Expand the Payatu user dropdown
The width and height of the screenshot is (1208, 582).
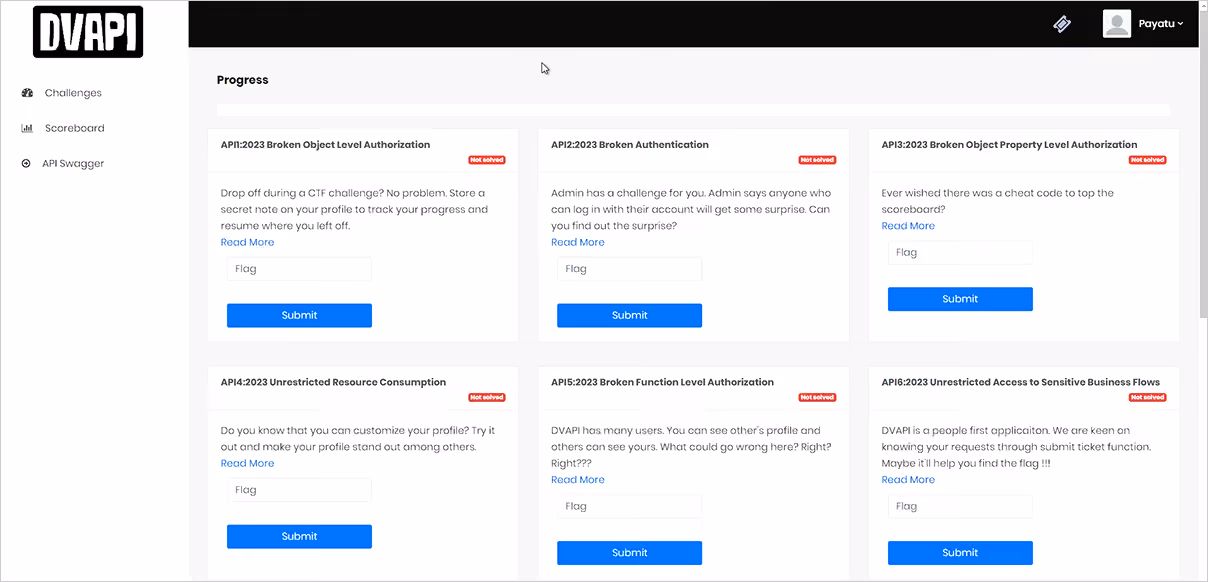(x=1161, y=24)
